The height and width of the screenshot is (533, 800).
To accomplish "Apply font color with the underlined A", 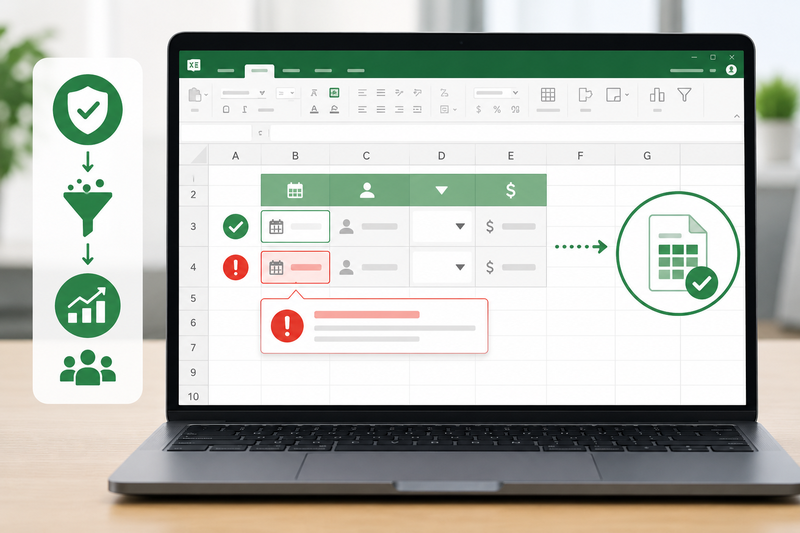I will pyautogui.click(x=314, y=109).
